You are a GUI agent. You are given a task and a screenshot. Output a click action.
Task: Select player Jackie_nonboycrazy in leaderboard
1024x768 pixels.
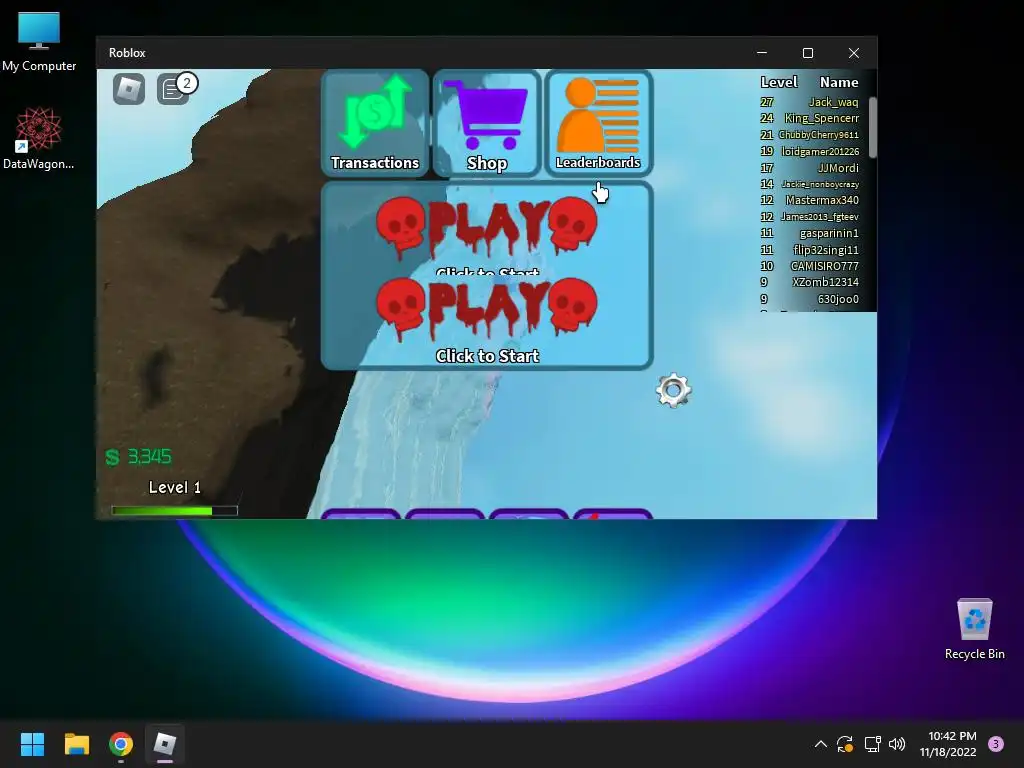pos(810,184)
